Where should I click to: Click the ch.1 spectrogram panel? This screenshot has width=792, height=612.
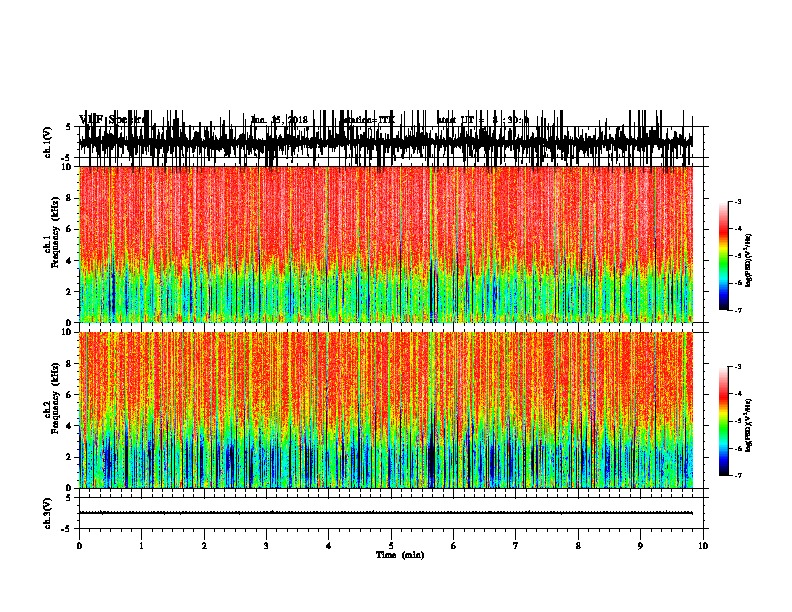(x=385, y=244)
